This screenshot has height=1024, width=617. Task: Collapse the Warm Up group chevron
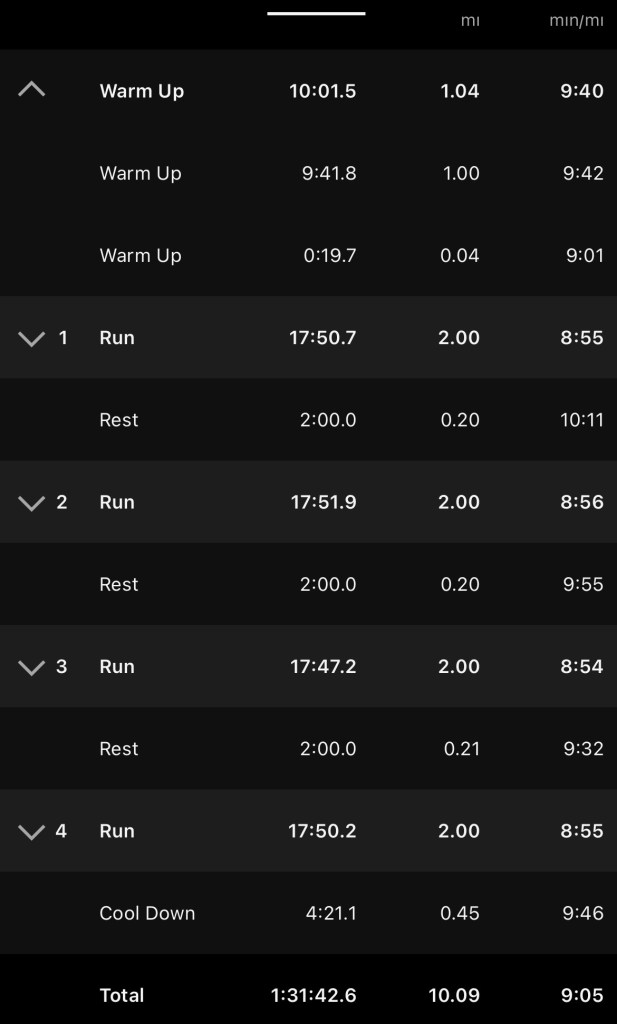coord(32,90)
